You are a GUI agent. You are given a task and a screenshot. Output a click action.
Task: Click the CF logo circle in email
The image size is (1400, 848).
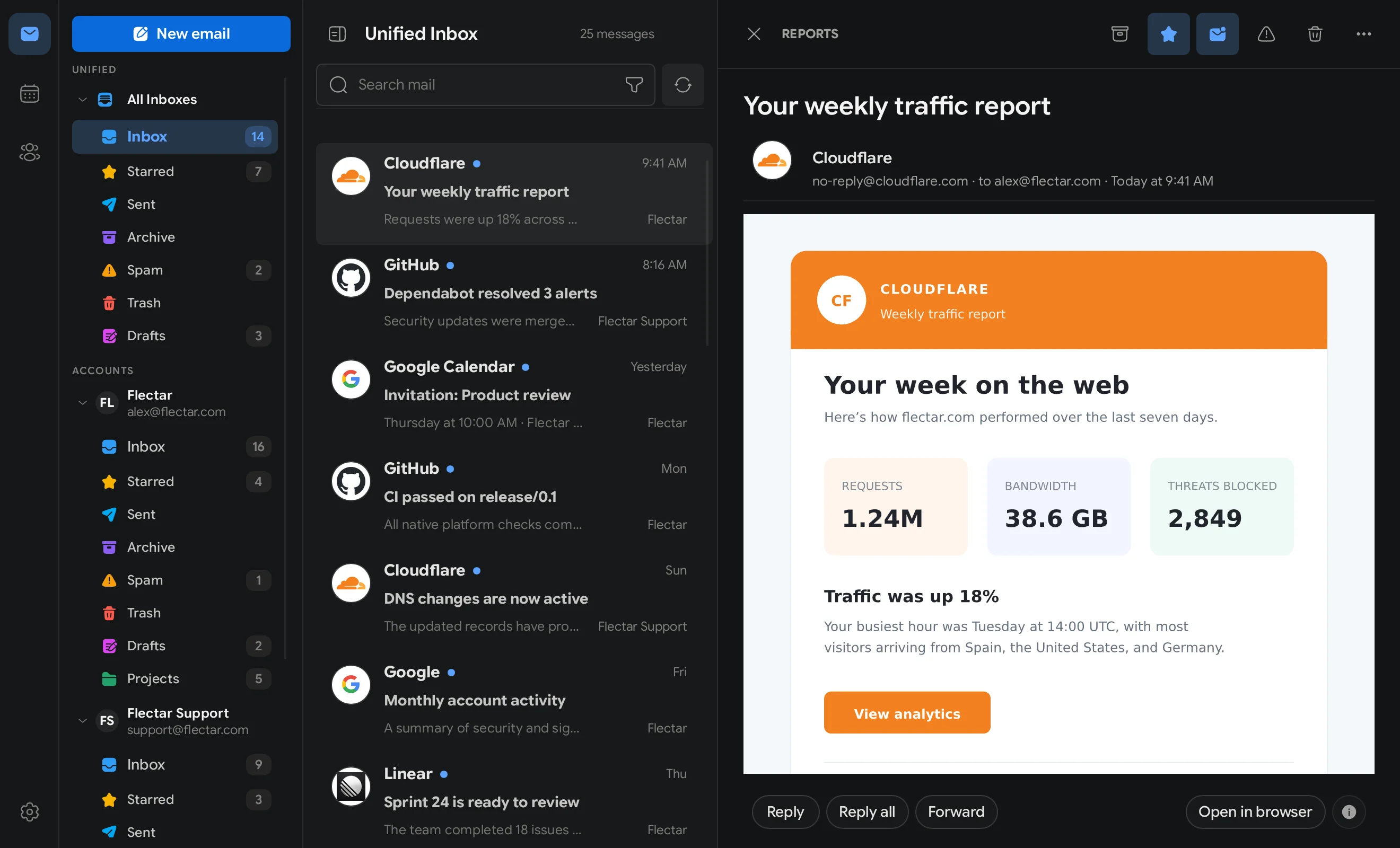841,301
